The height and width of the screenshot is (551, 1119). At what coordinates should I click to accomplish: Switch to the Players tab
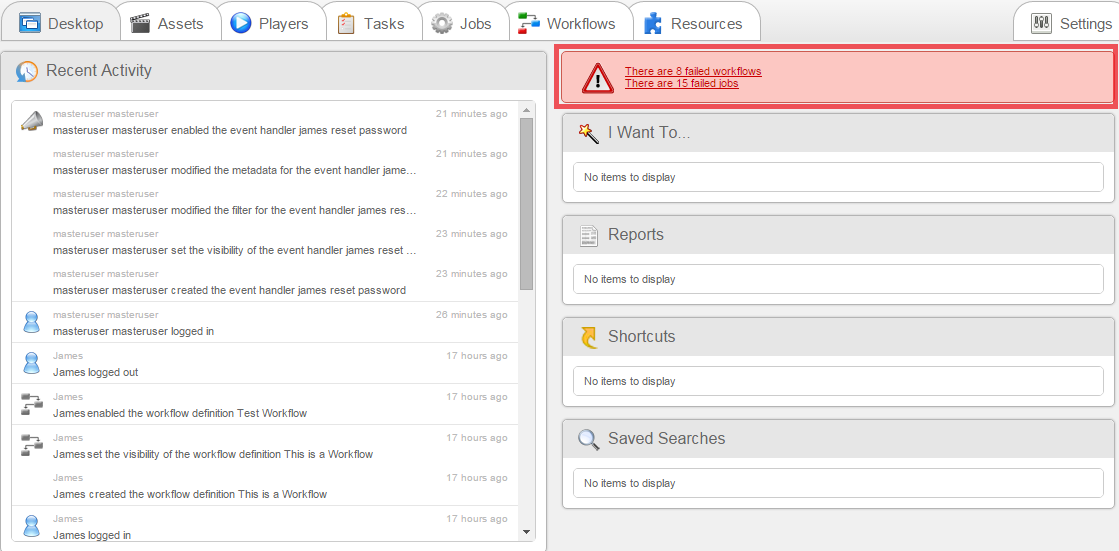tap(270, 23)
